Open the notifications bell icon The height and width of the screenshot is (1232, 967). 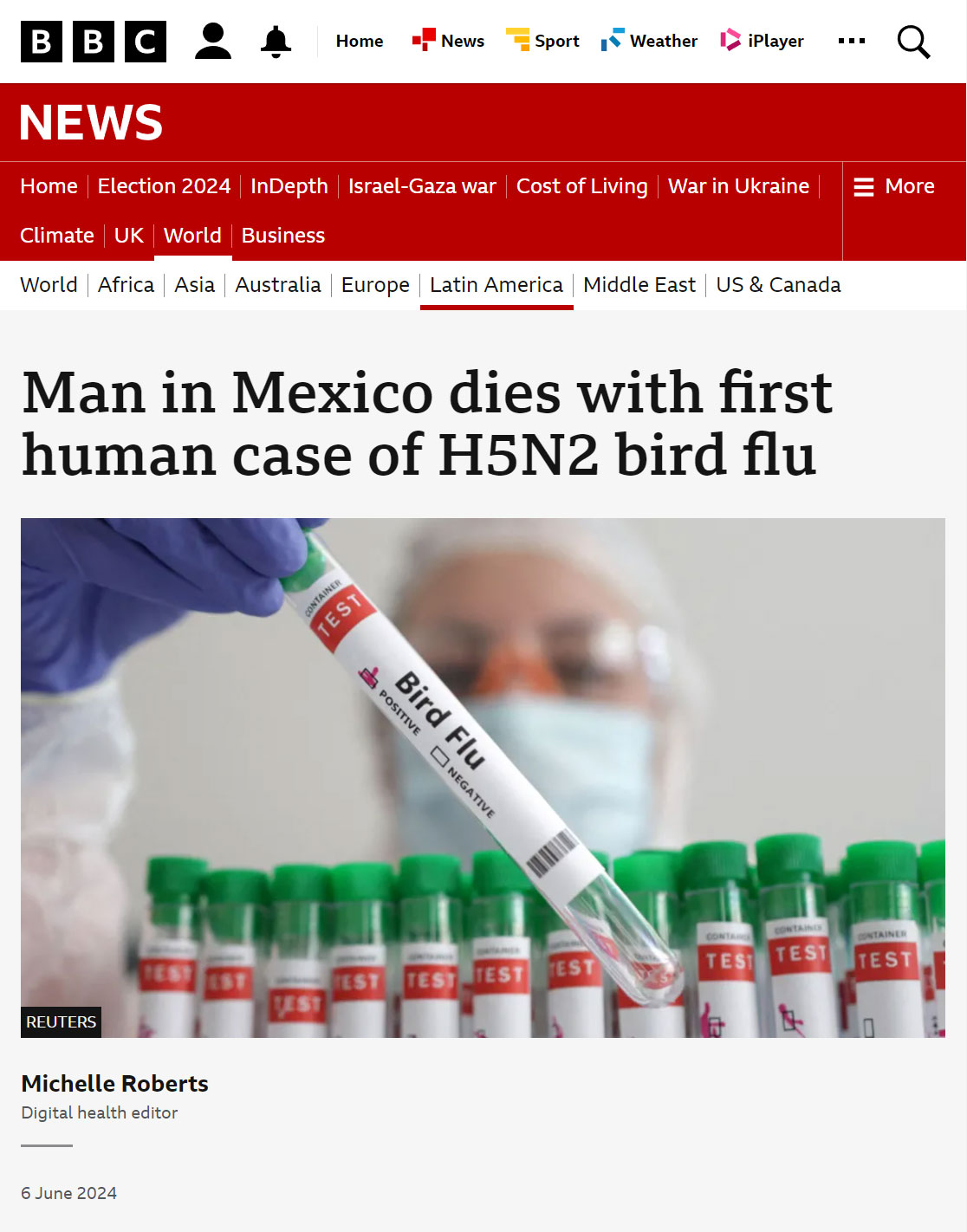(x=276, y=42)
